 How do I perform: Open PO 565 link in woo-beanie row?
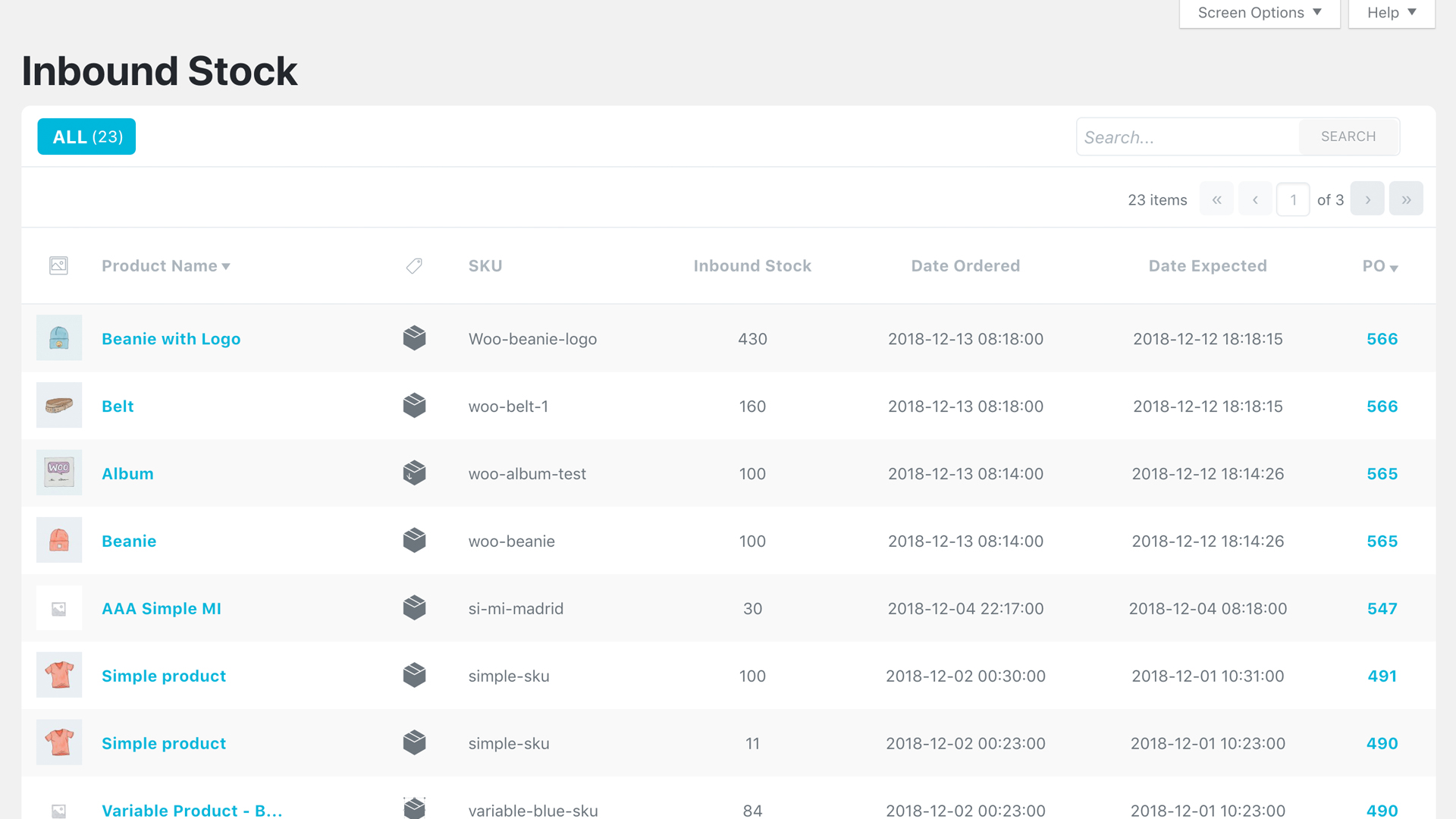1382,541
